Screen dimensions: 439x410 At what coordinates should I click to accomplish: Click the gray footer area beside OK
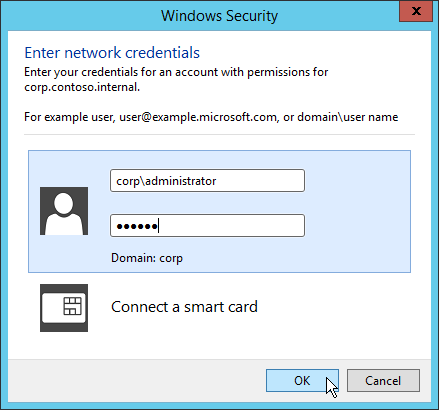click(x=137, y=380)
